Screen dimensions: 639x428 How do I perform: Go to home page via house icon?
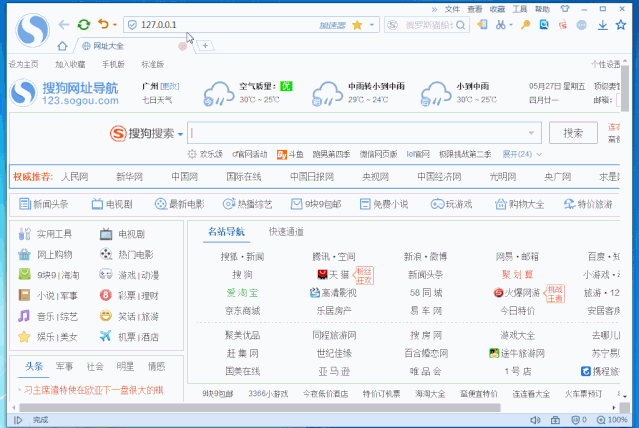(62, 46)
